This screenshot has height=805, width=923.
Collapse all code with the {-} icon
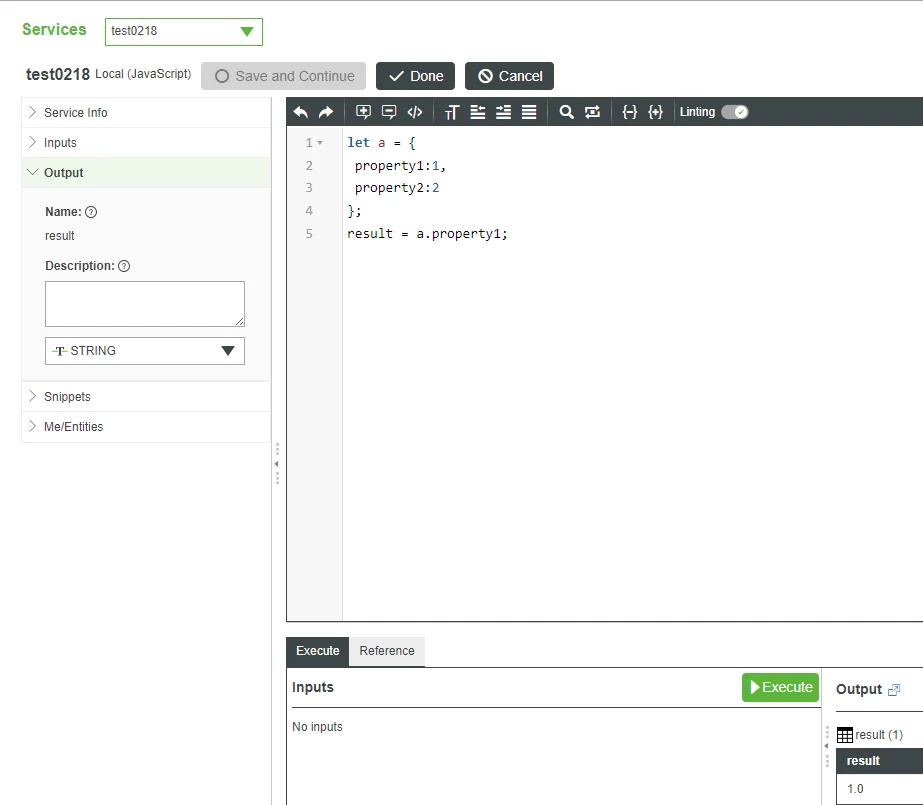[x=630, y=112]
